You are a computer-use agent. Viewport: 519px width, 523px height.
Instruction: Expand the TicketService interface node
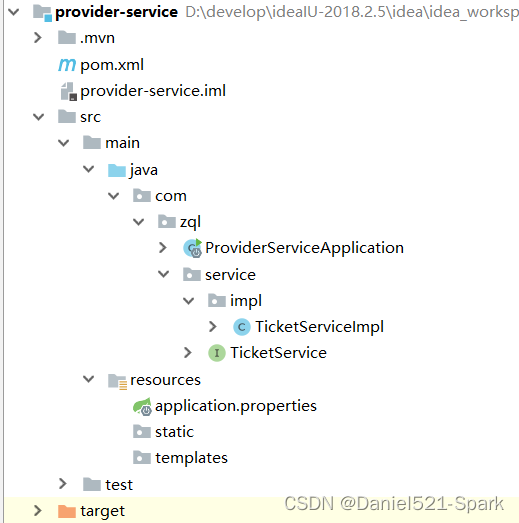[188, 353]
